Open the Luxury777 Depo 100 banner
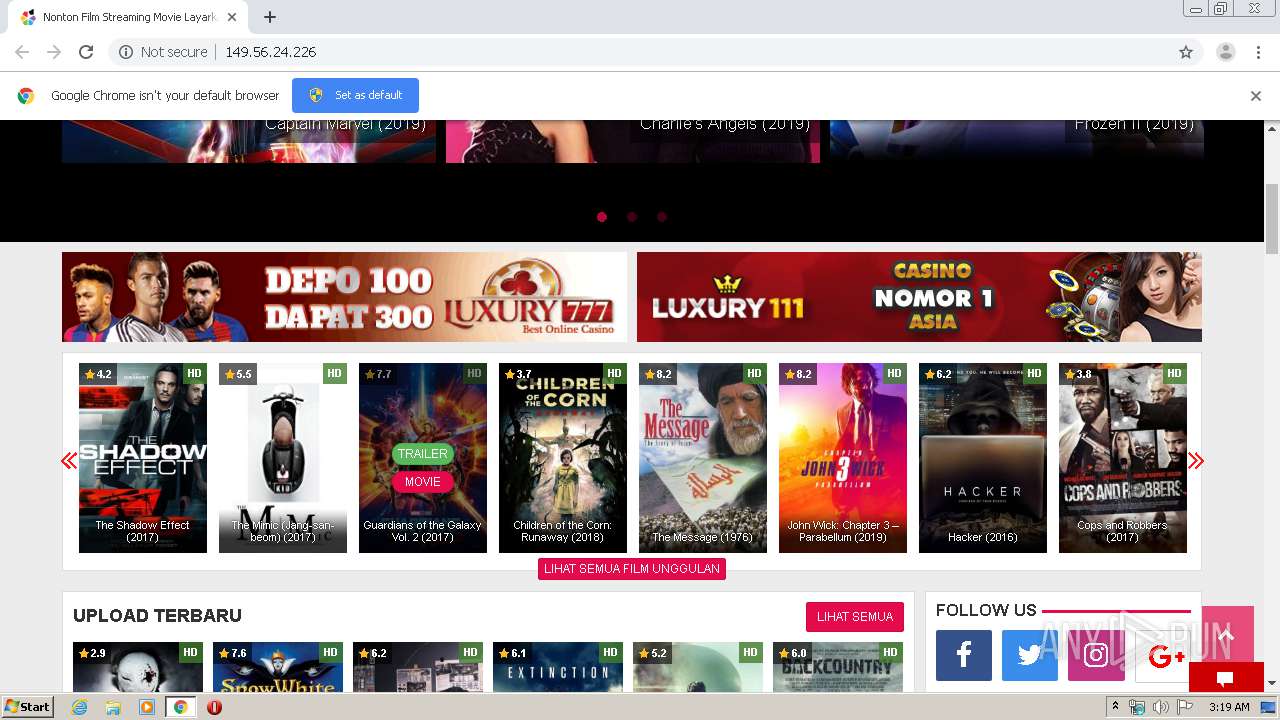 344,297
